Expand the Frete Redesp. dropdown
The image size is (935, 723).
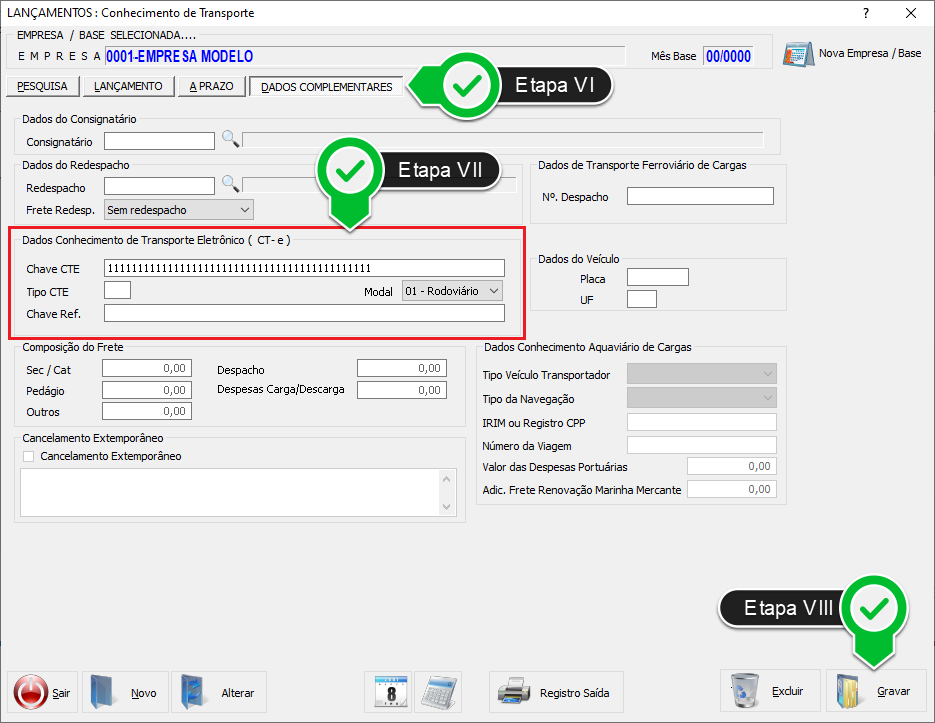[x=245, y=210]
